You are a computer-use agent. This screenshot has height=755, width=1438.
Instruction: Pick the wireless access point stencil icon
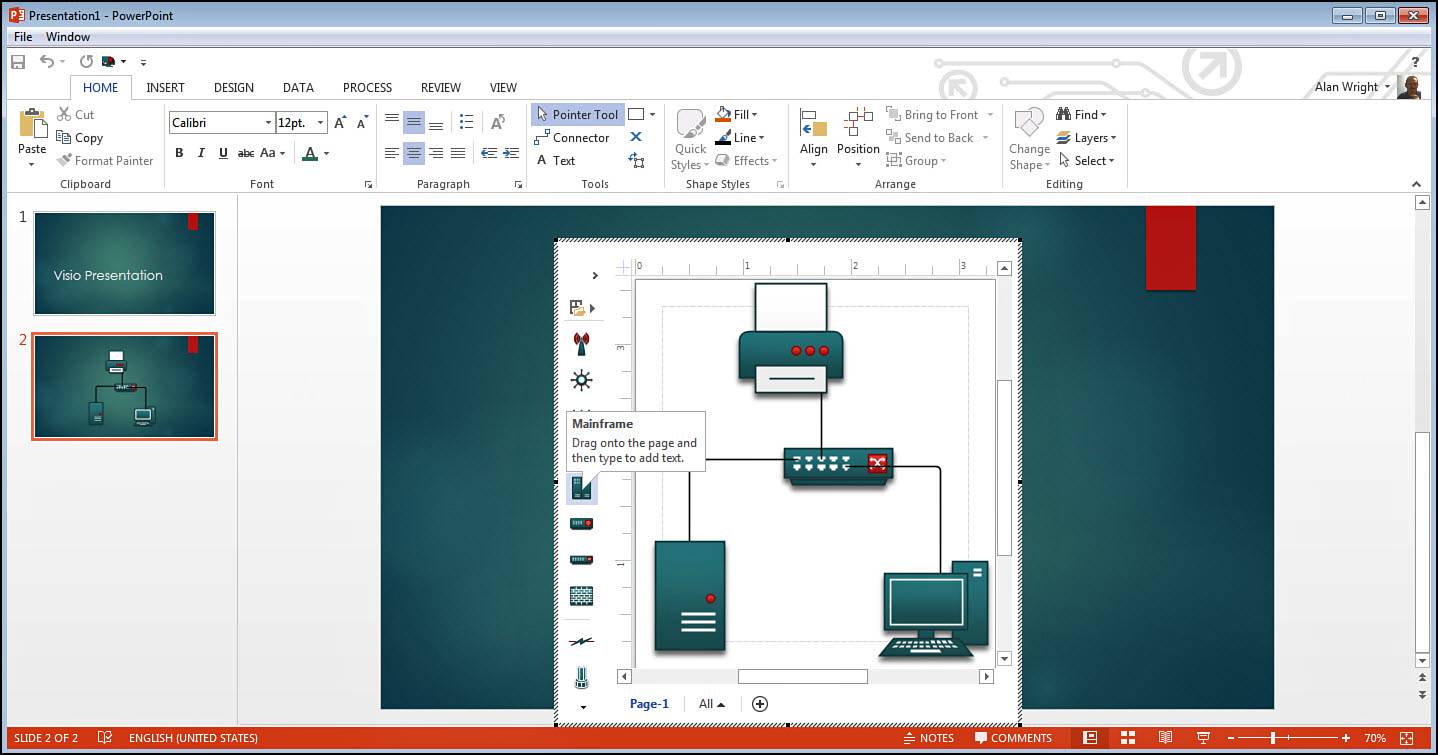(581, 344)
